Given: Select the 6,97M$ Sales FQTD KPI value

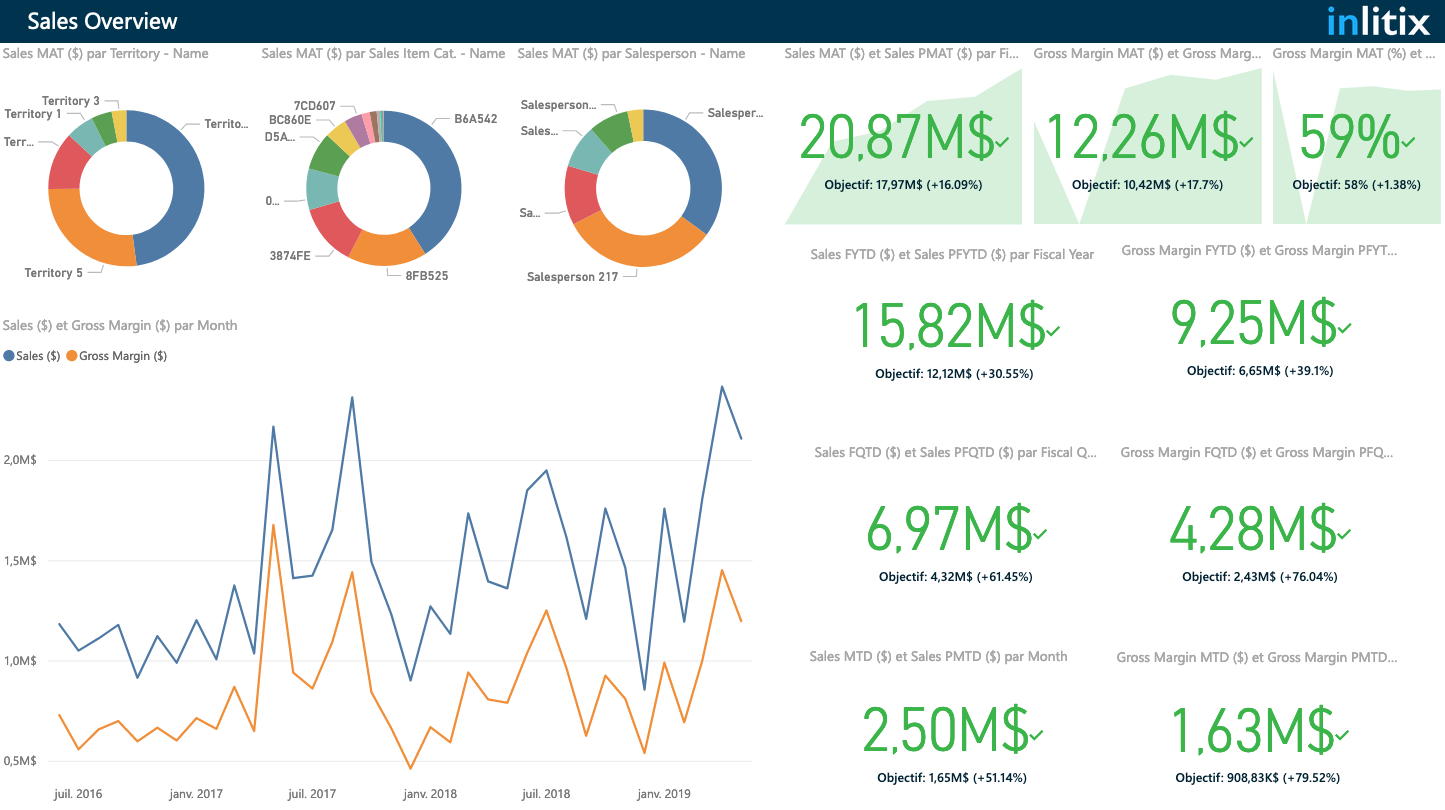Looking at the screenshot, I should tap(949, 528).
